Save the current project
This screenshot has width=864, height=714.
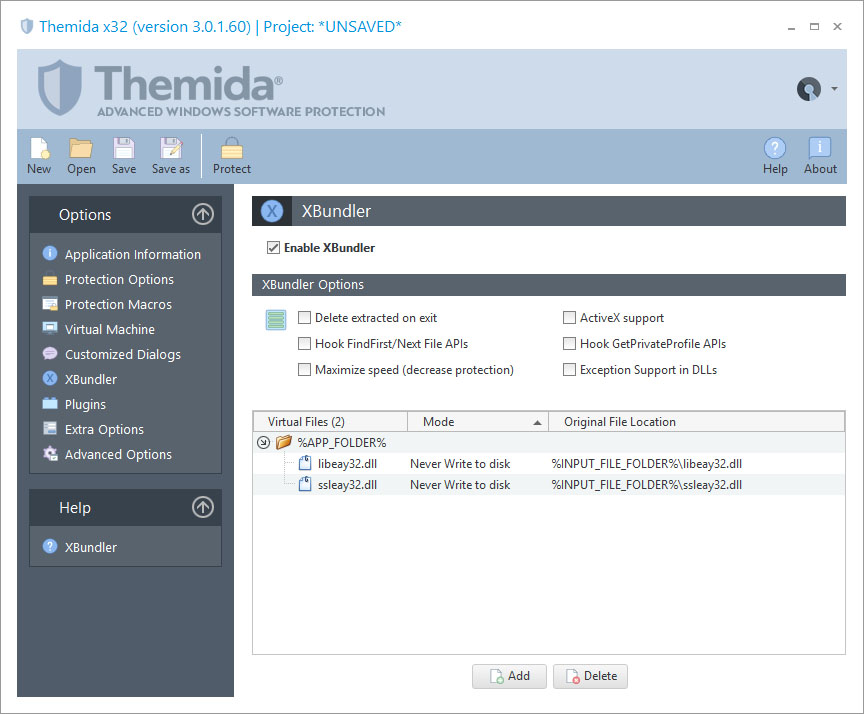point(123,156)
